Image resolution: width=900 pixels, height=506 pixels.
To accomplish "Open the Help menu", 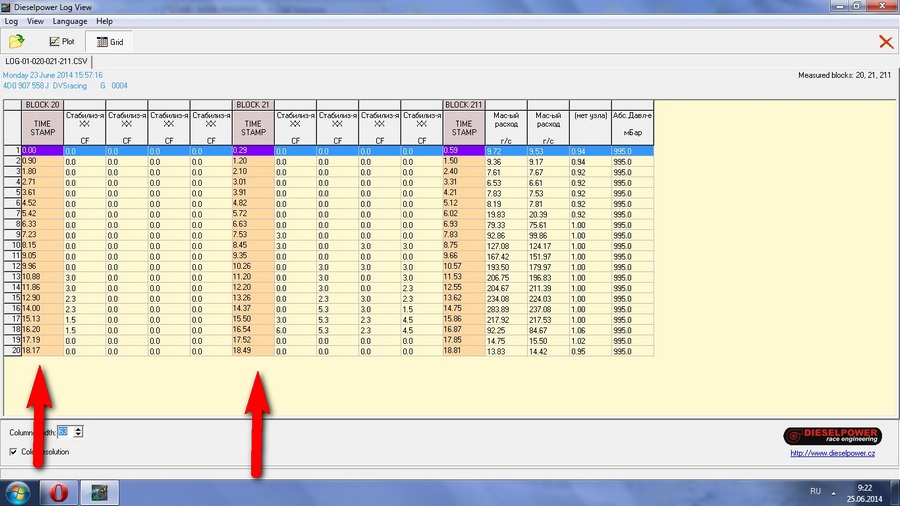I will click(x=104, y=21).
